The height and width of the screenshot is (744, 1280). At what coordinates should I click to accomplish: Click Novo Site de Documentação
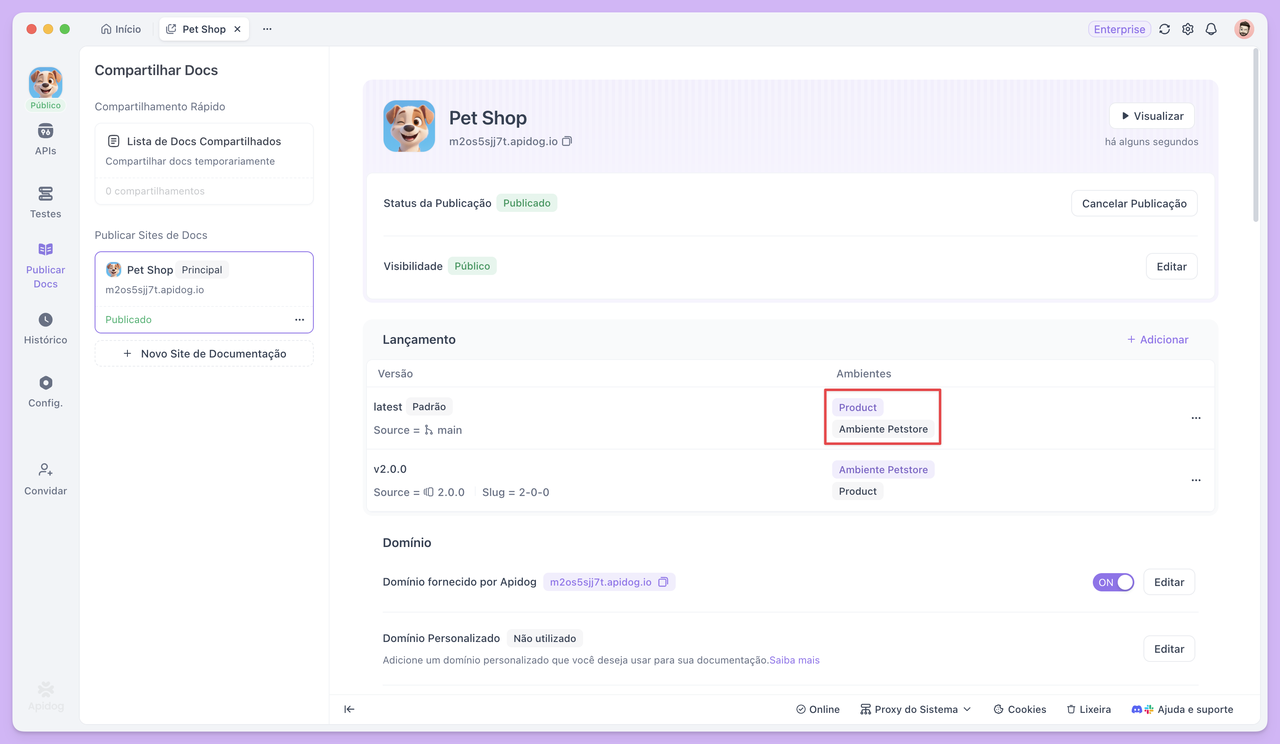pos(204,353)
